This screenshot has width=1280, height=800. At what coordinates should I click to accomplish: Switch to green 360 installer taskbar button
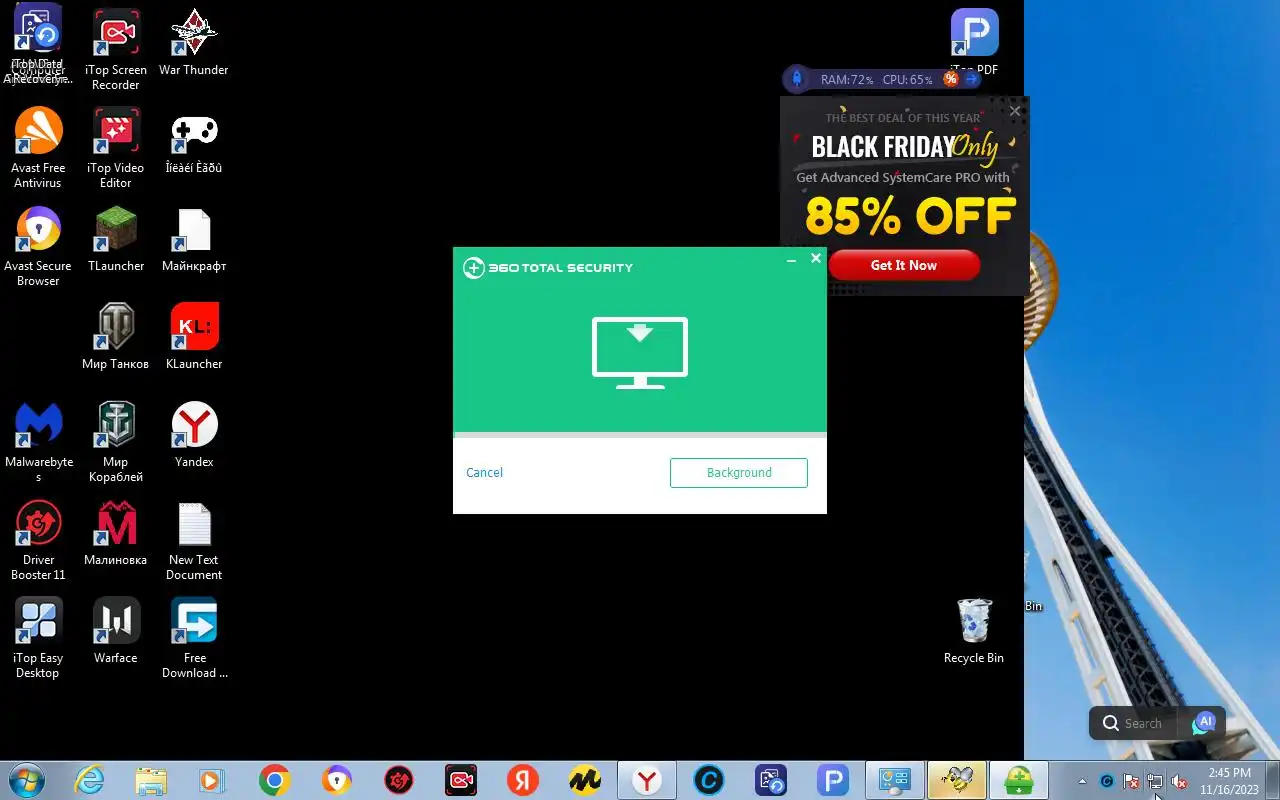(x=1019, y=780)
